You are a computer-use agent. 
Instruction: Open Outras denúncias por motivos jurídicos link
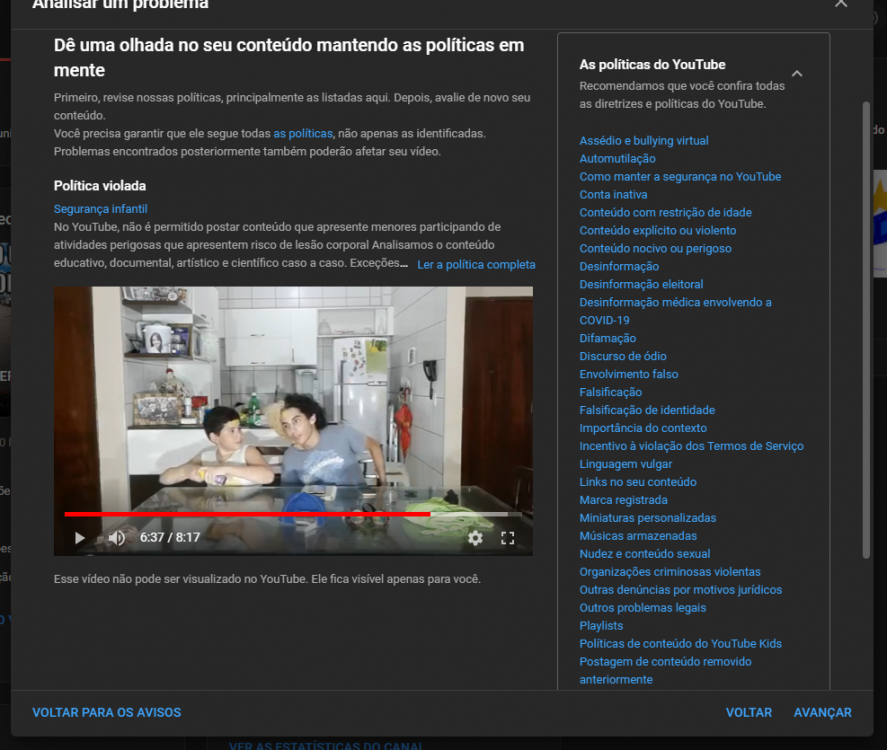pyautogui.click(x=681, y=590)
